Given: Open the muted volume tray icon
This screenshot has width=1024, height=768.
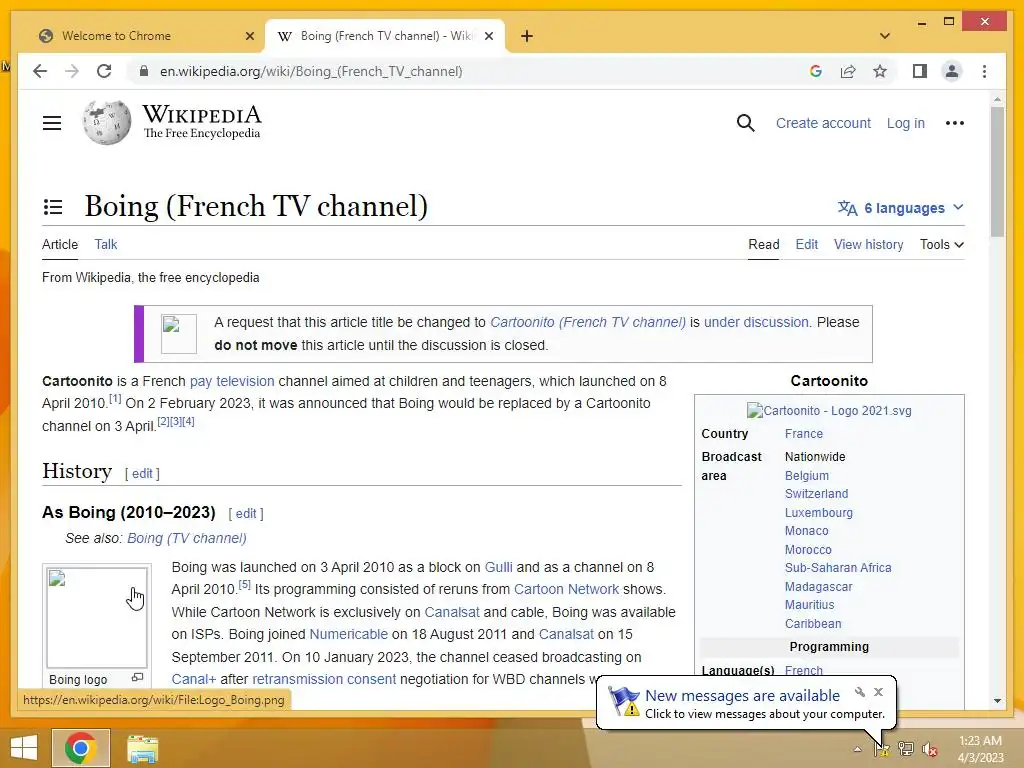Looking at the screenshot, I should point(929,749).
